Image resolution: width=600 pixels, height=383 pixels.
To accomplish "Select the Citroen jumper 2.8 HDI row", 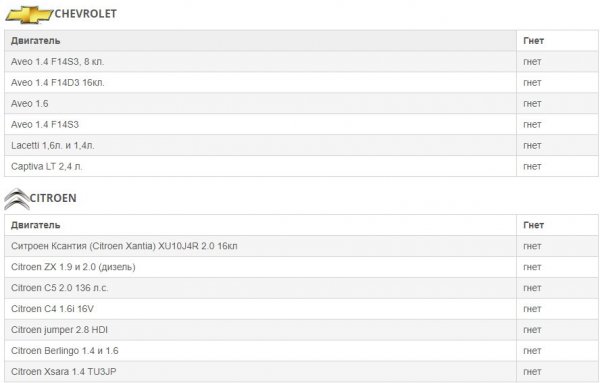I will point(301,330).
